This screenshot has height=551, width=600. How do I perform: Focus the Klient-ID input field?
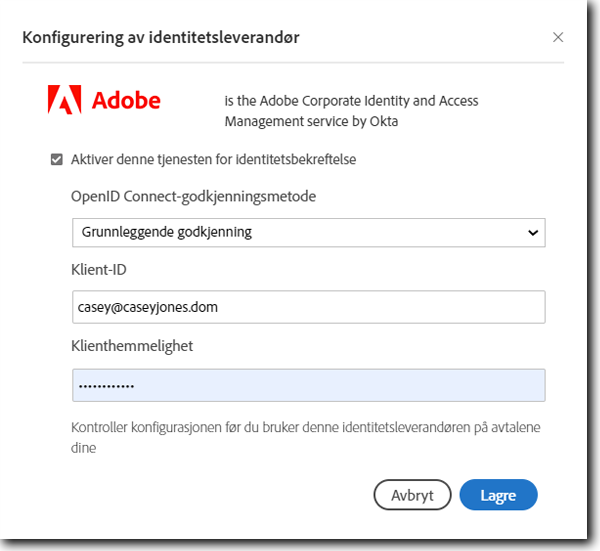(x=308, y=308)
